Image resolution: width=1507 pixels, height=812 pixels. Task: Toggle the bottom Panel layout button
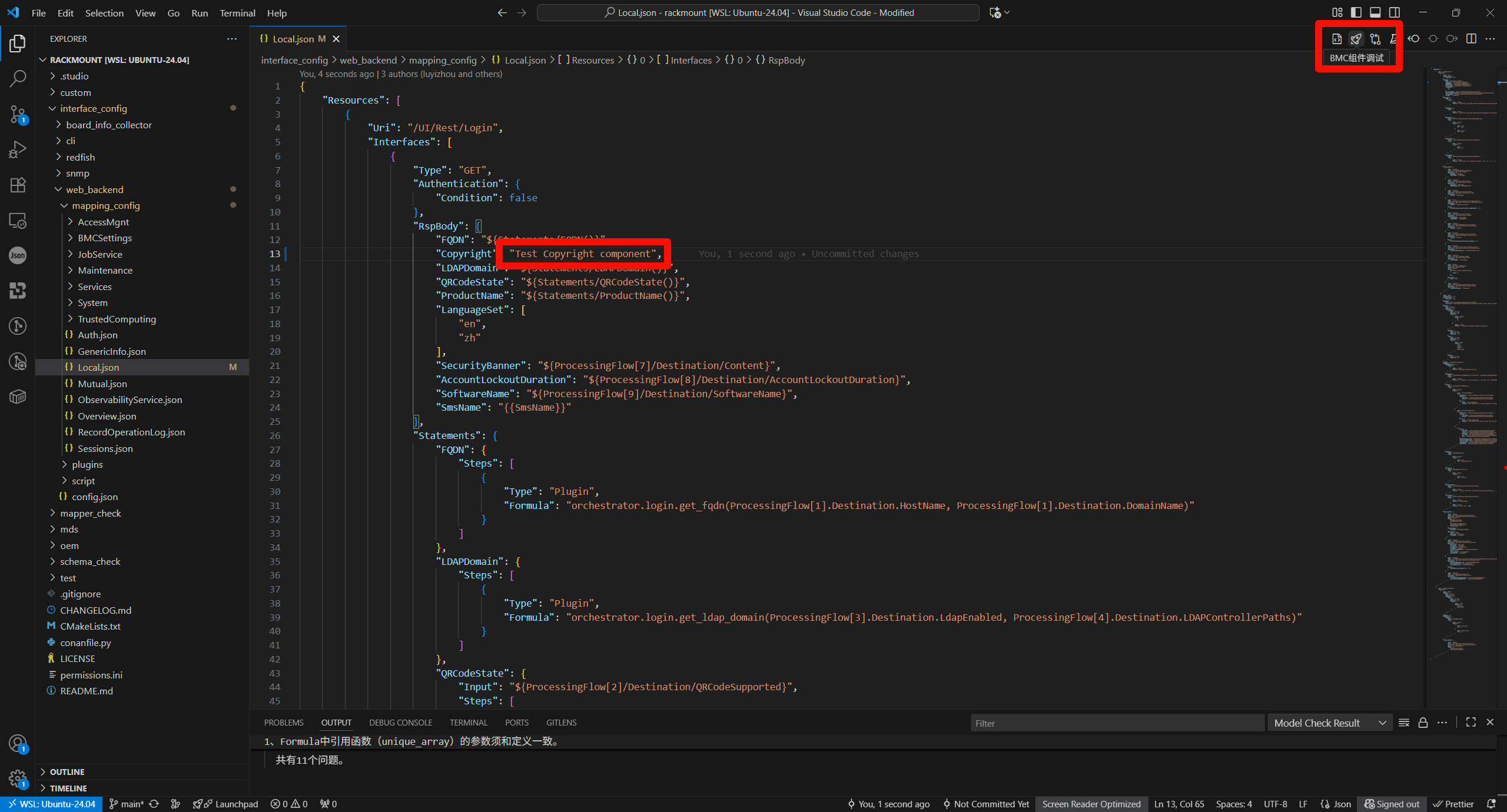click(1375, 12)
